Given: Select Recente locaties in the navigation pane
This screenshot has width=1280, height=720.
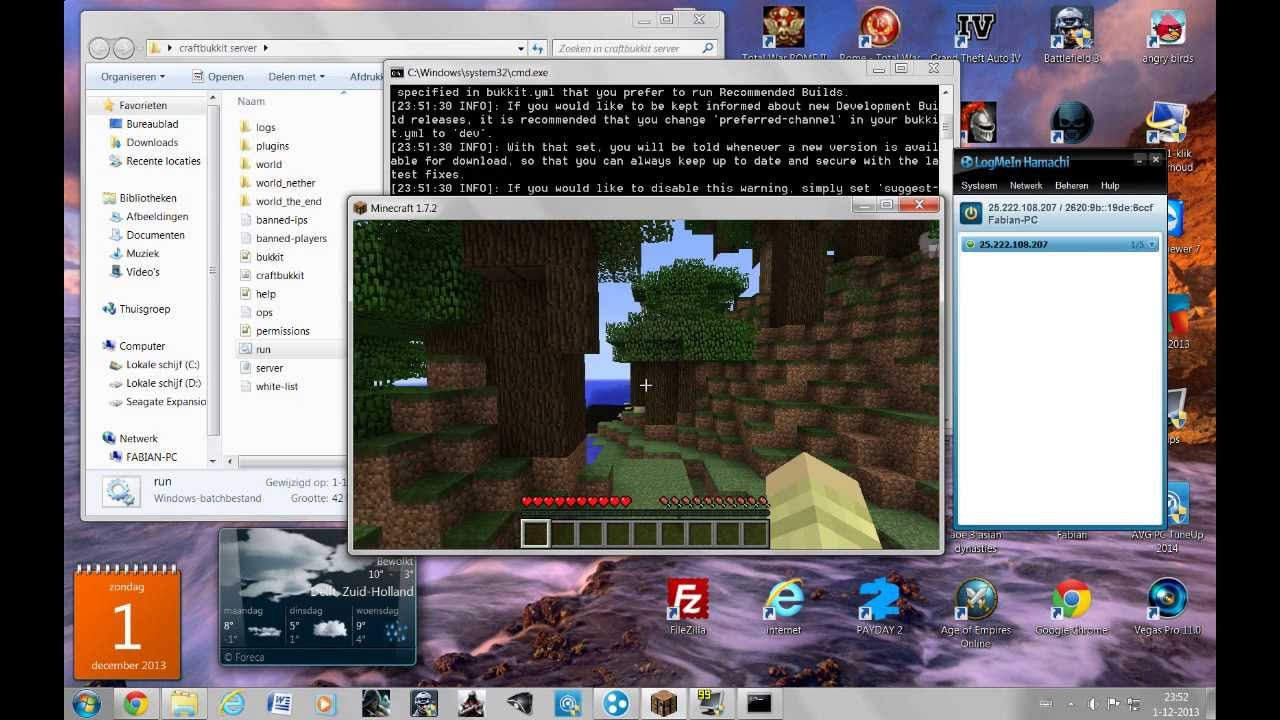Looking at the screenshot, I should pyautogui.click(x=163, y=161).
